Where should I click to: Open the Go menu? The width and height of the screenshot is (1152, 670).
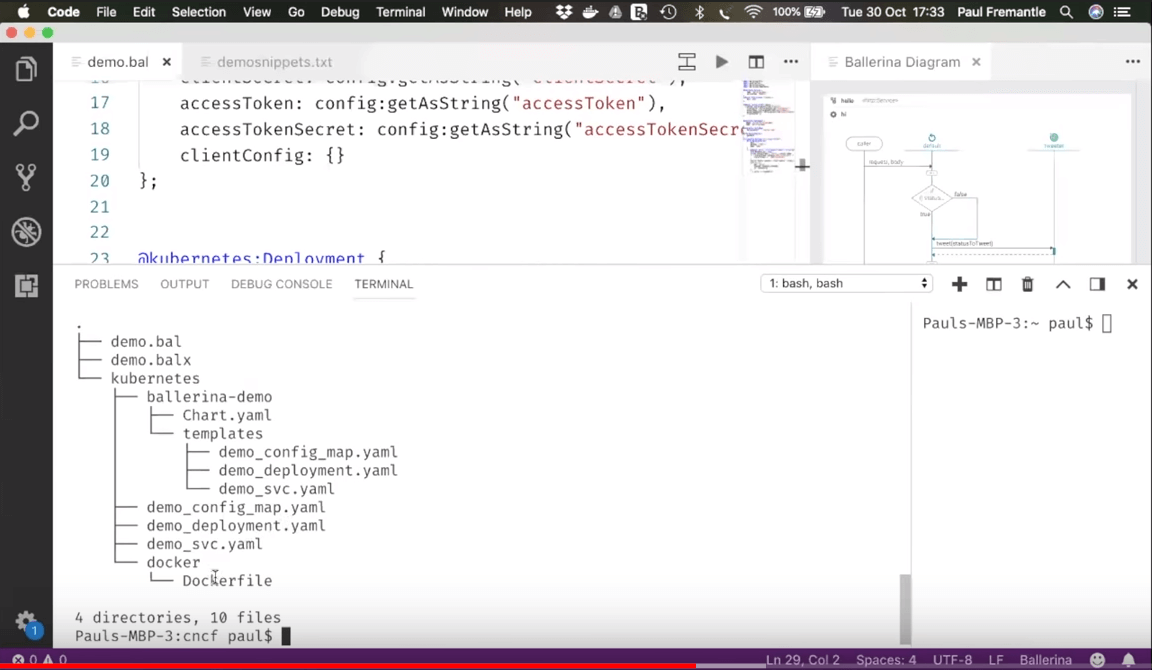tap(296, 12)
